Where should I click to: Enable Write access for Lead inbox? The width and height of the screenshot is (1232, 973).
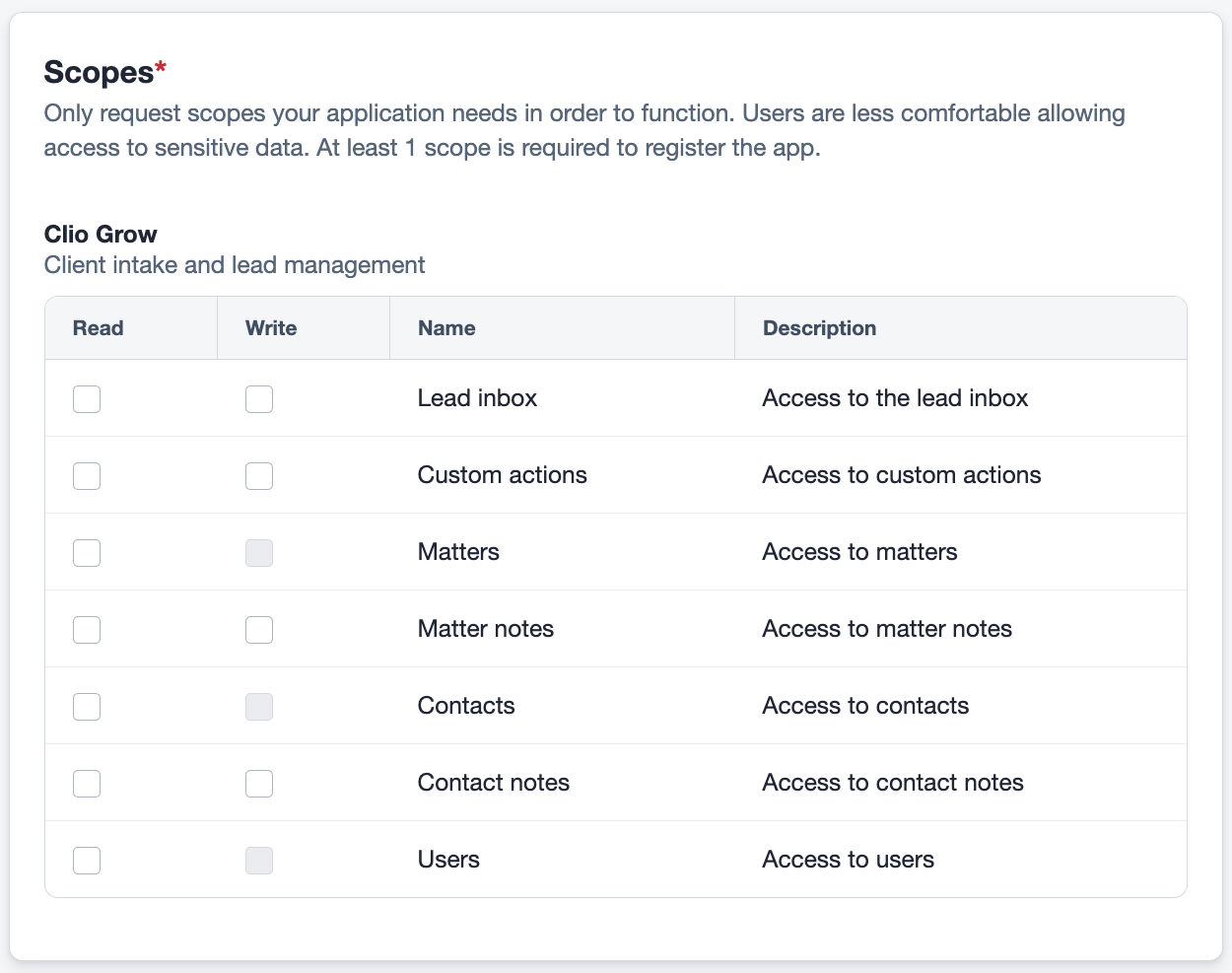tap(258, 398)
